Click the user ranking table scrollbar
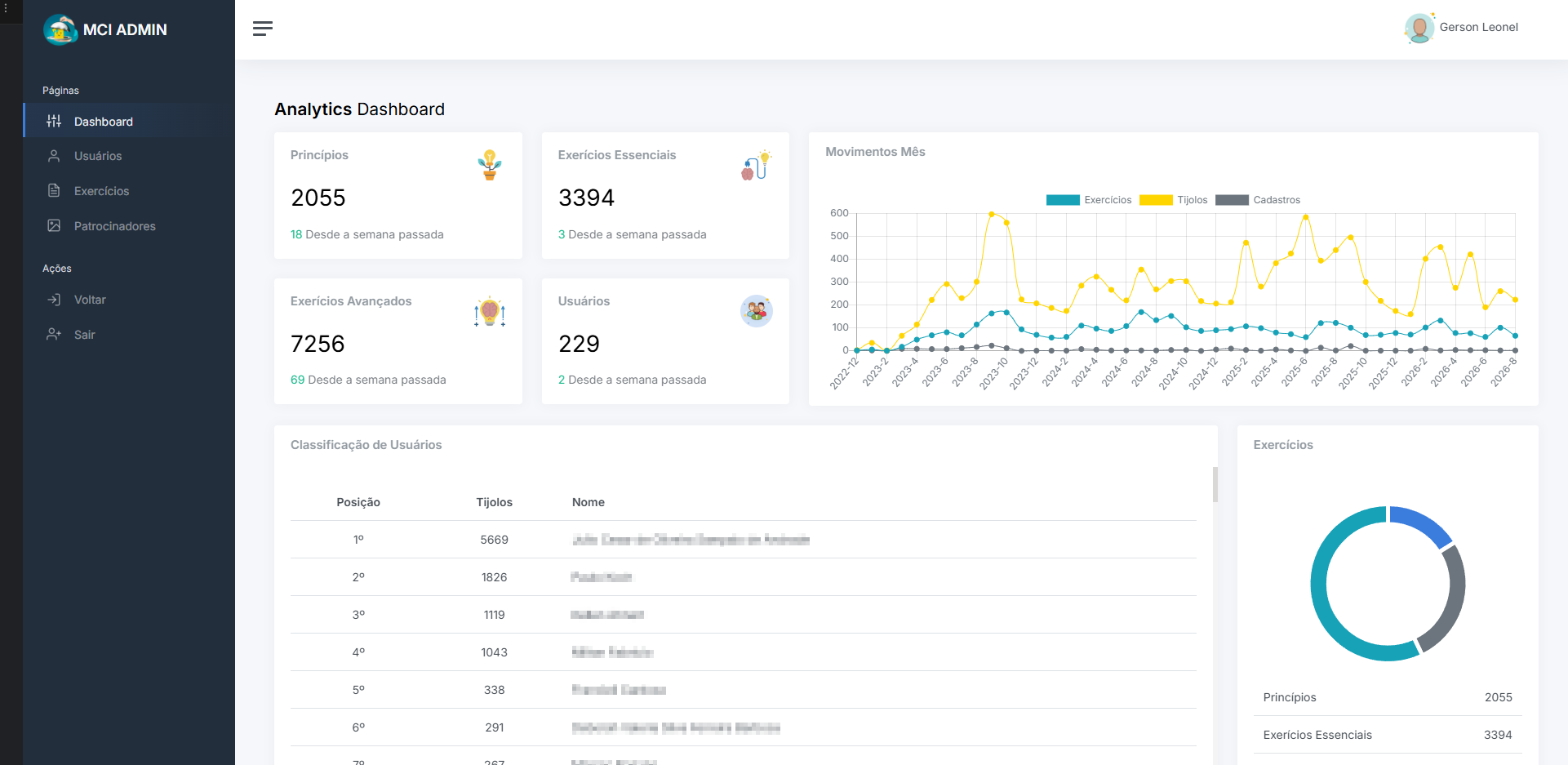The image size is (1568, 765). coord(1215,484)
